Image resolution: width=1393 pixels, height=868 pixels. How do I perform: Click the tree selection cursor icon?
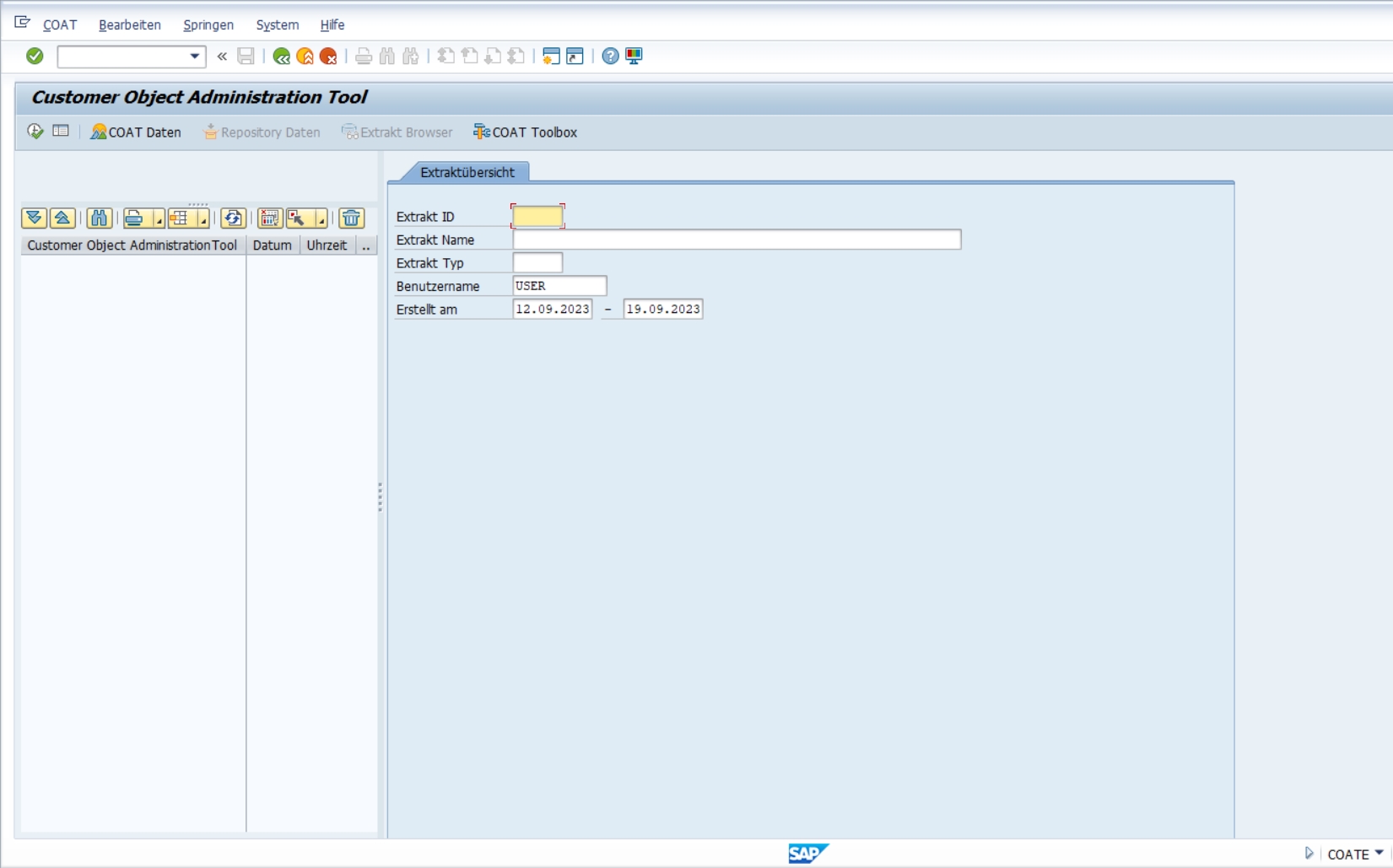point(297,218)
